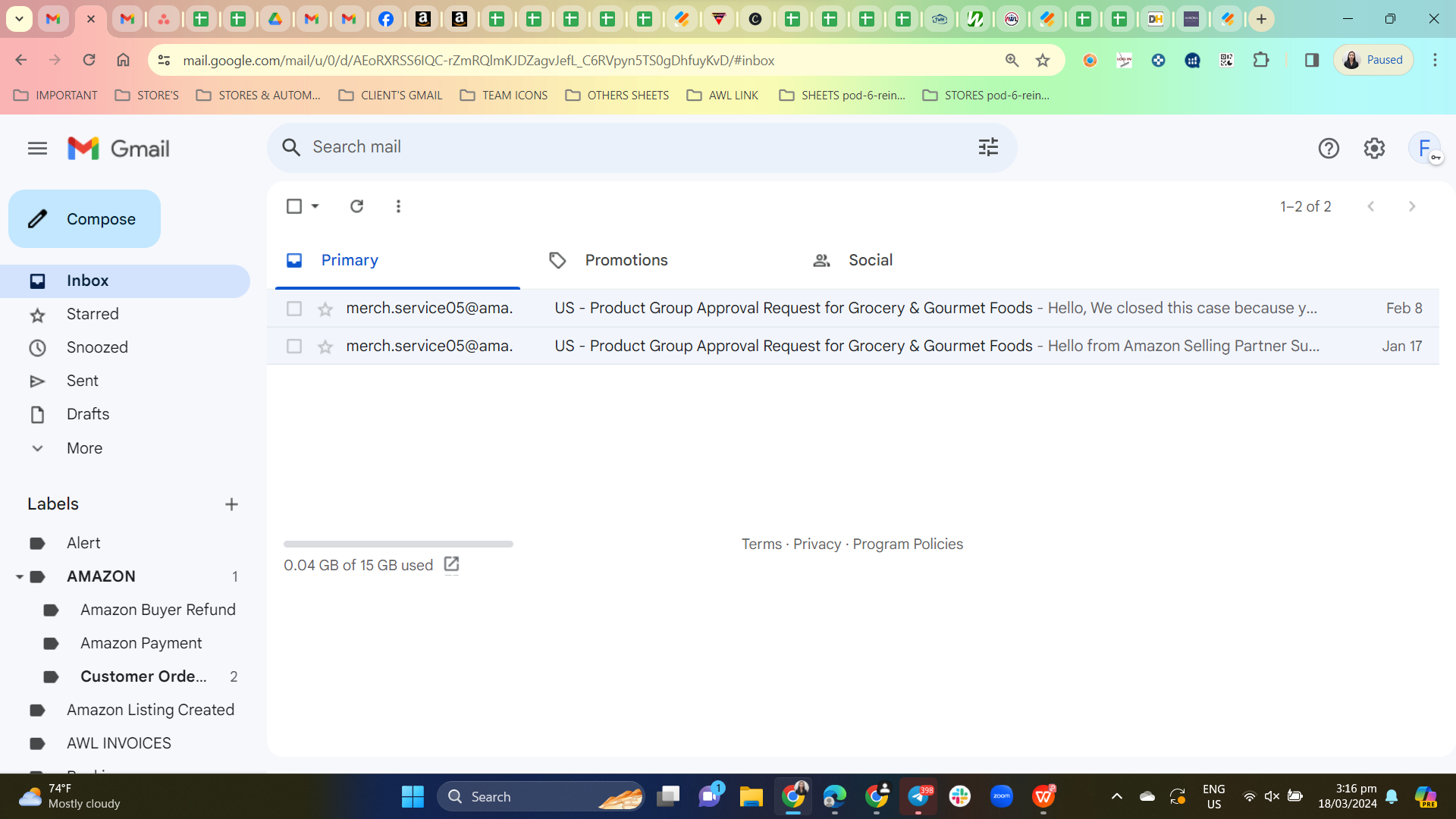Open a new browser tab
Image resolution: width=1456 pixels, height=819 pixels.
1261,19
